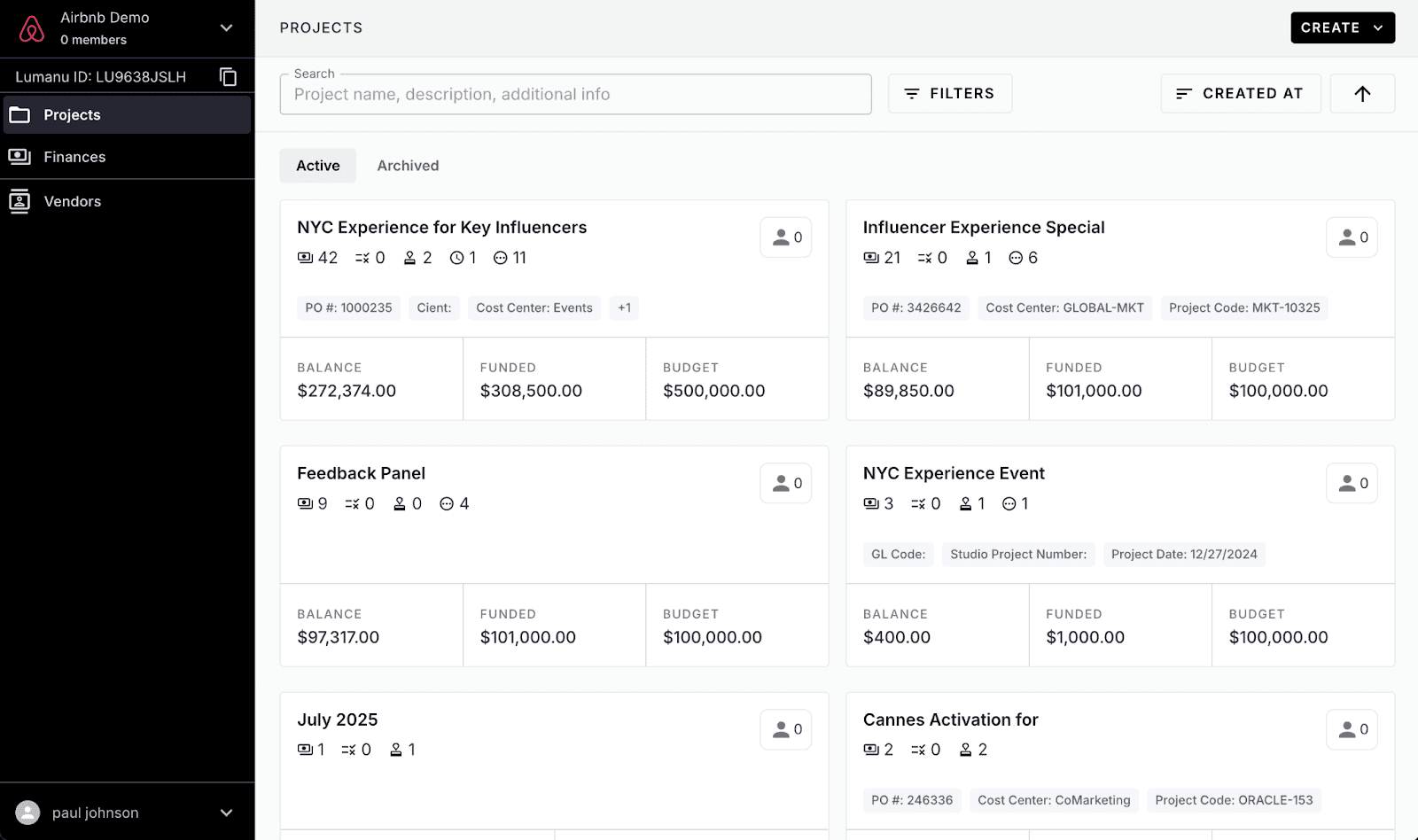The width and height of the screenshot is (1418, 840).
Task: Open Finances from the left sidebar icon
Action: 19,157
